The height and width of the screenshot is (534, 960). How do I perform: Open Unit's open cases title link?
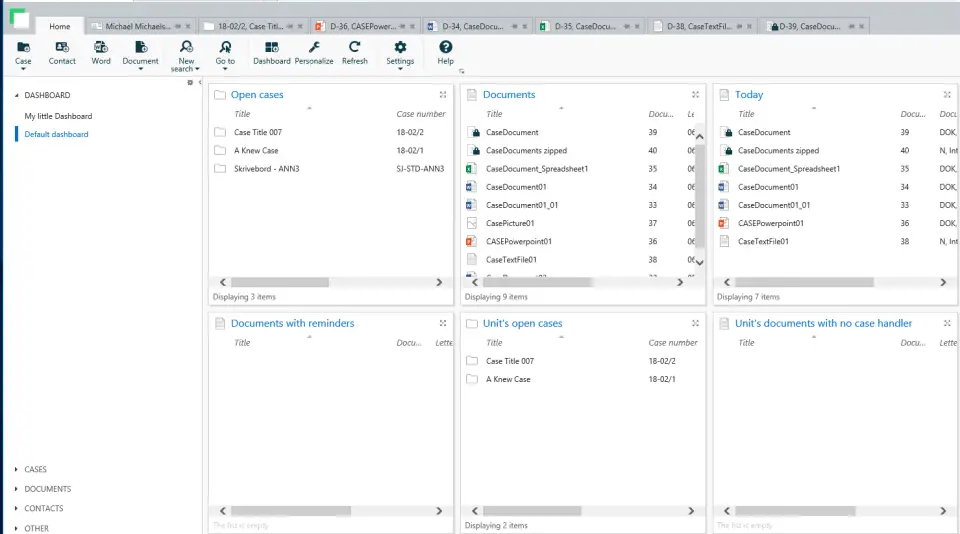522,323
